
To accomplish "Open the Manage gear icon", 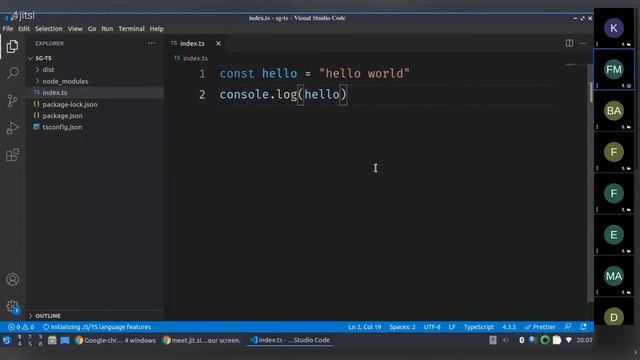I will (x=12, y=306).
